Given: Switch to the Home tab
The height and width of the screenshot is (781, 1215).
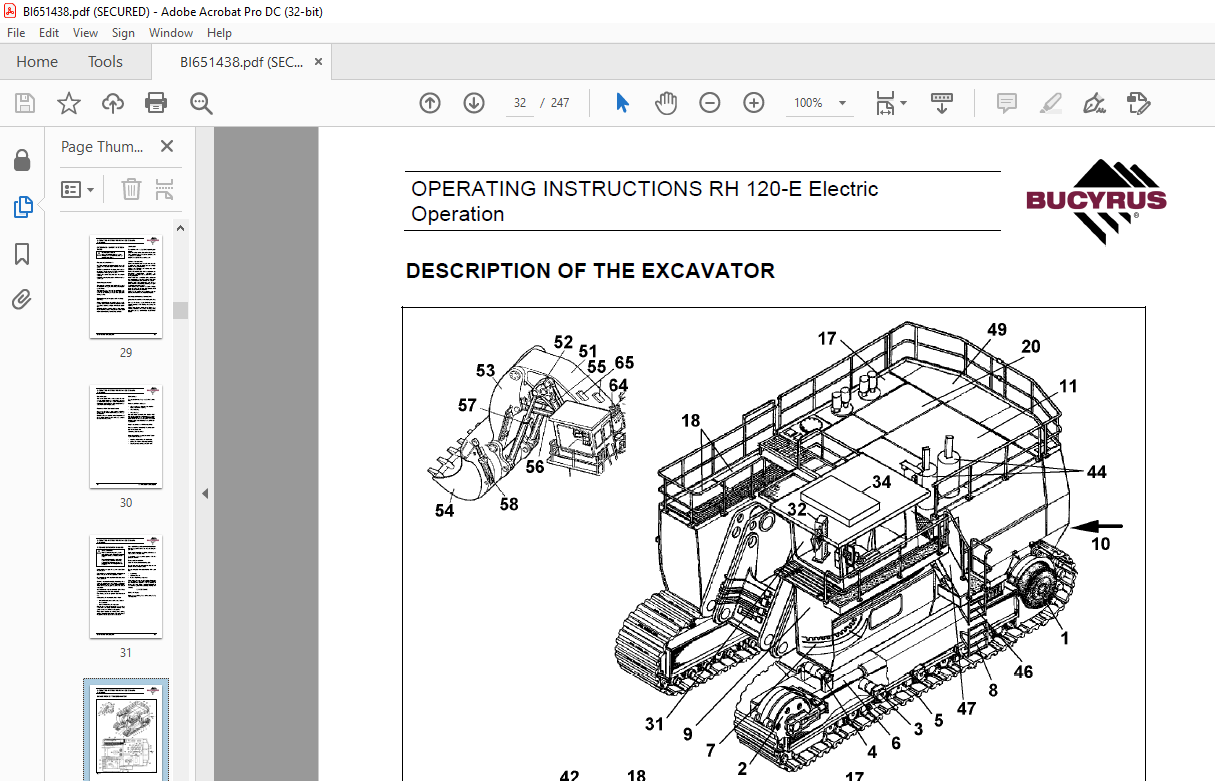Looking at the screenshot, I should pos(37,62).
